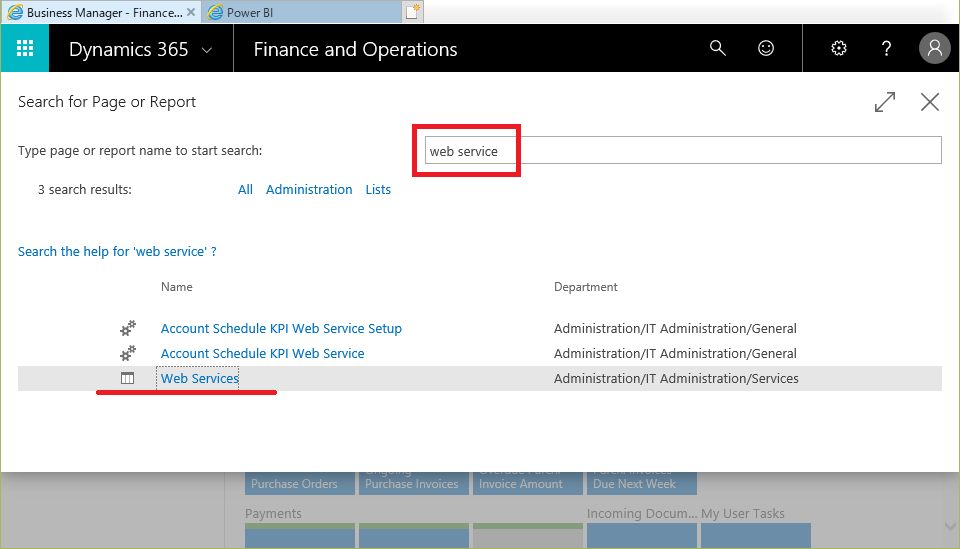Expand the Dynamics 365 dropdown chevron
This screenshot has width=960, height=549.
tap(207, 50)
